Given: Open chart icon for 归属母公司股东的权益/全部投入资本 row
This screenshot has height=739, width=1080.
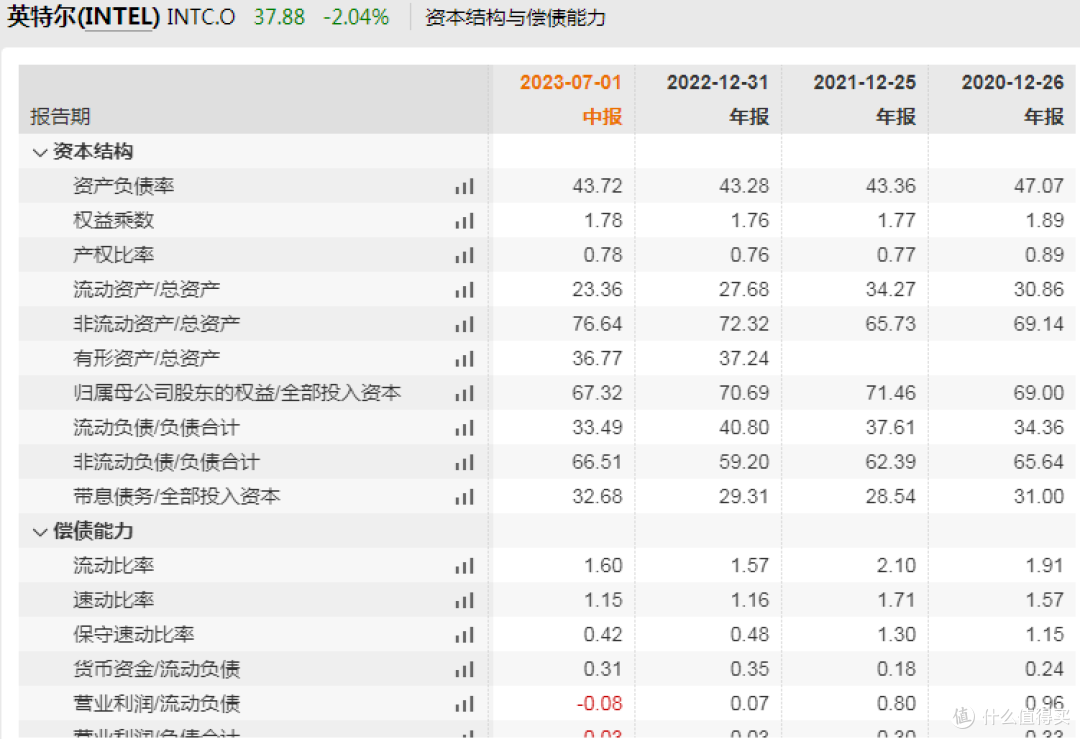Looking at the screenshot, I should 464,393.
